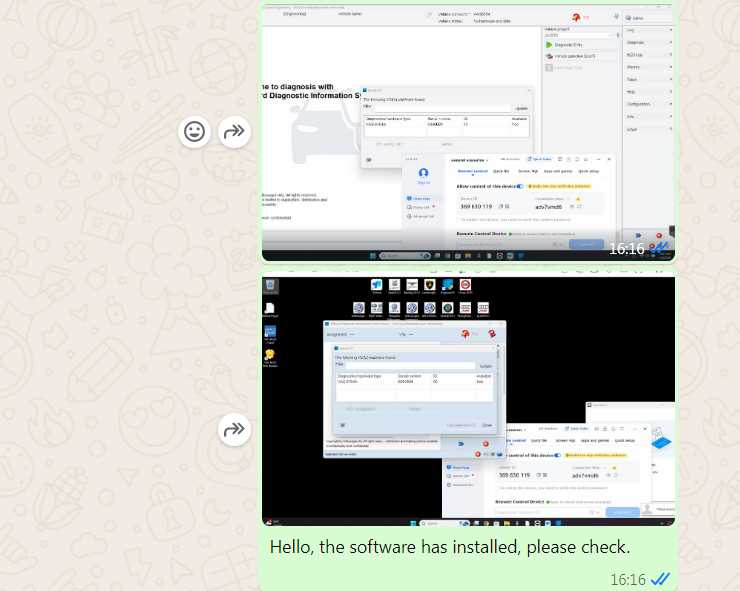This screenshot has width=740, height=591.
Task: Click blue double-tick receipt under text message
Action: click(659, 579)
